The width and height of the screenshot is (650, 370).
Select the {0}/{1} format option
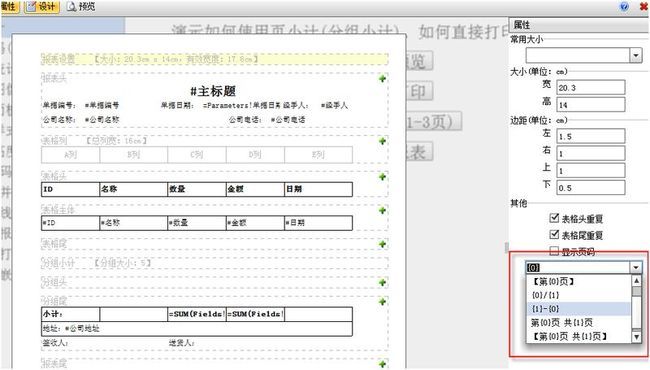pos(578,295)
